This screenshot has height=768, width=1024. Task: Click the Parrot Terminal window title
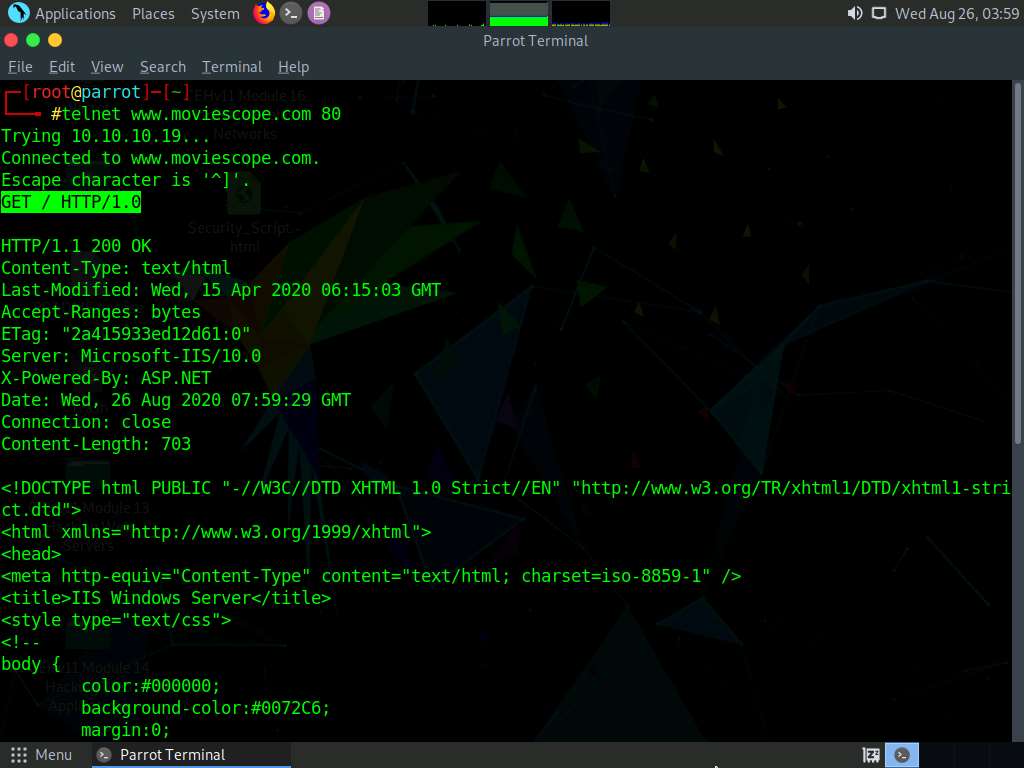click(536, 41)
